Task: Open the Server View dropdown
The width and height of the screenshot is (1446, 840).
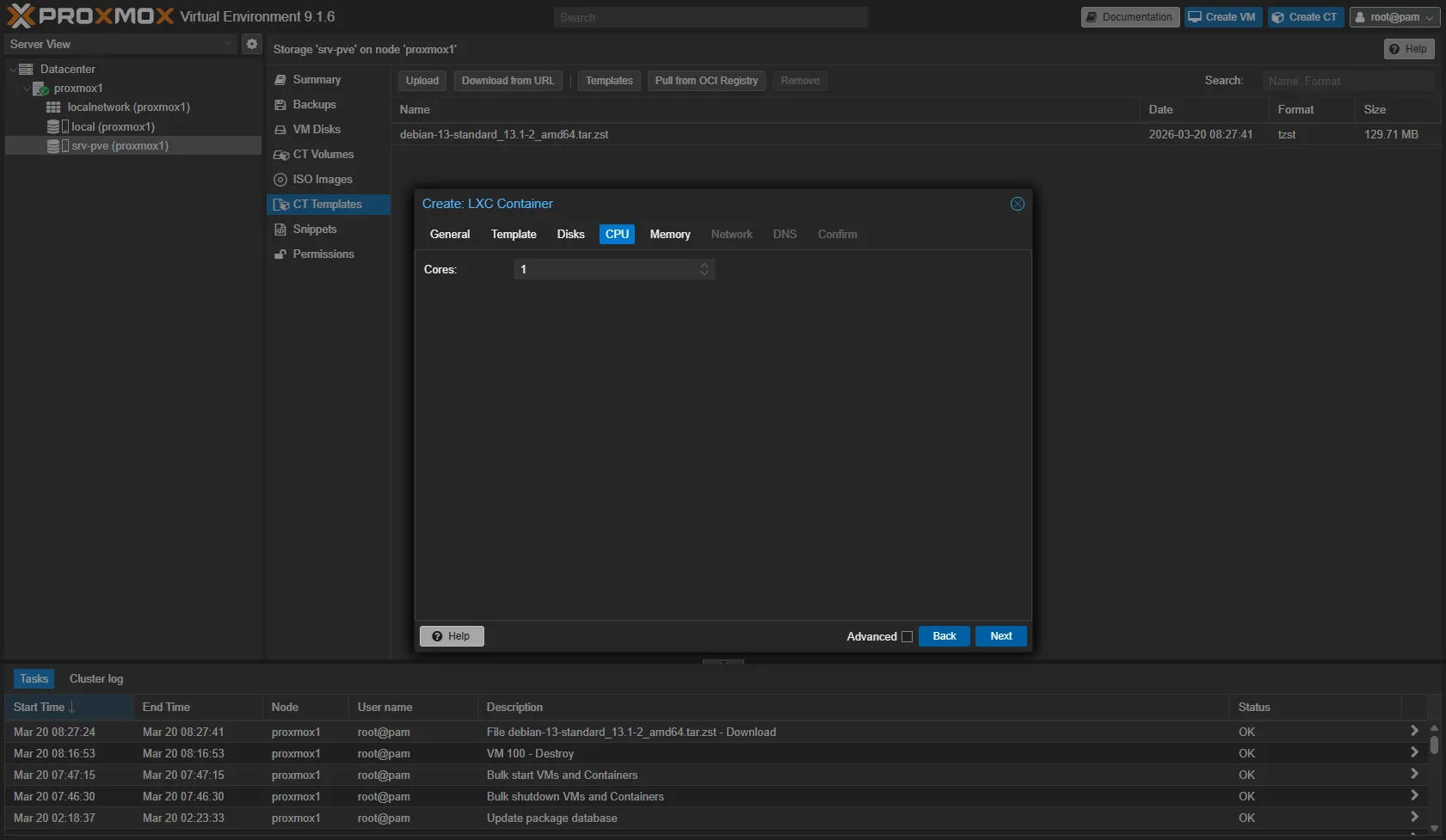Action: coord(120,44)
